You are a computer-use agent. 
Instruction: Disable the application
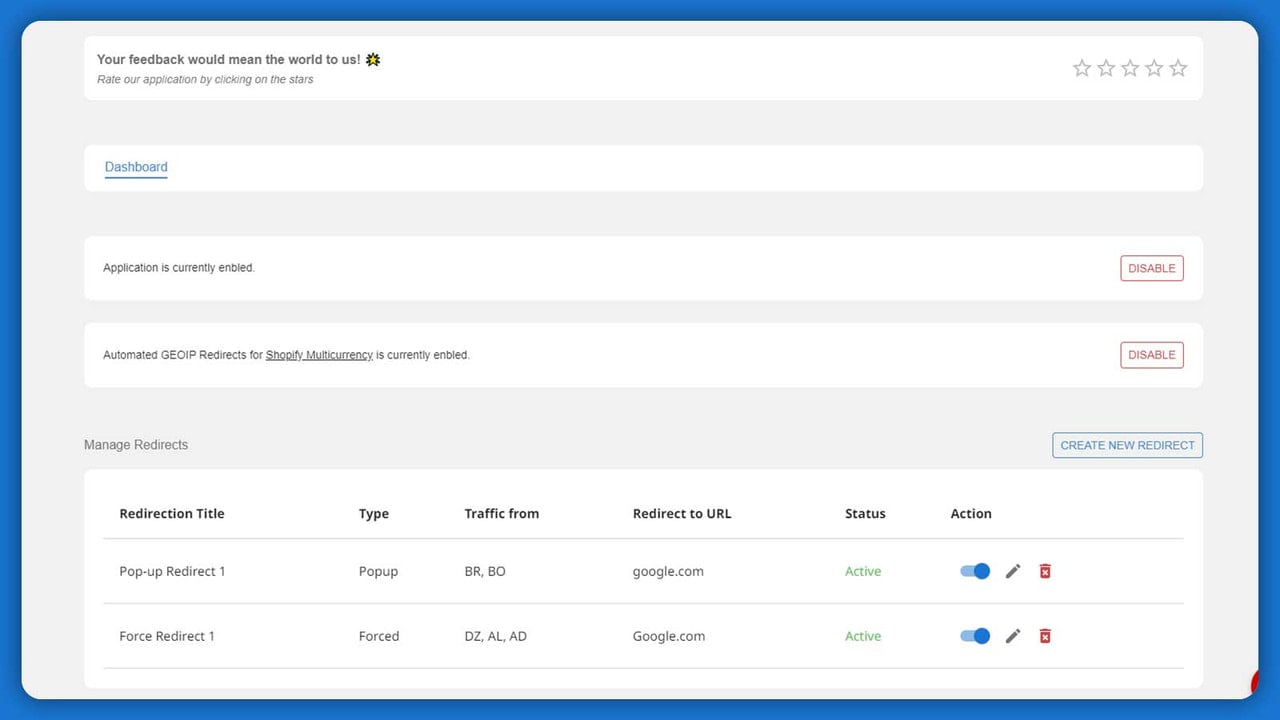click(x=1152, y=268)
